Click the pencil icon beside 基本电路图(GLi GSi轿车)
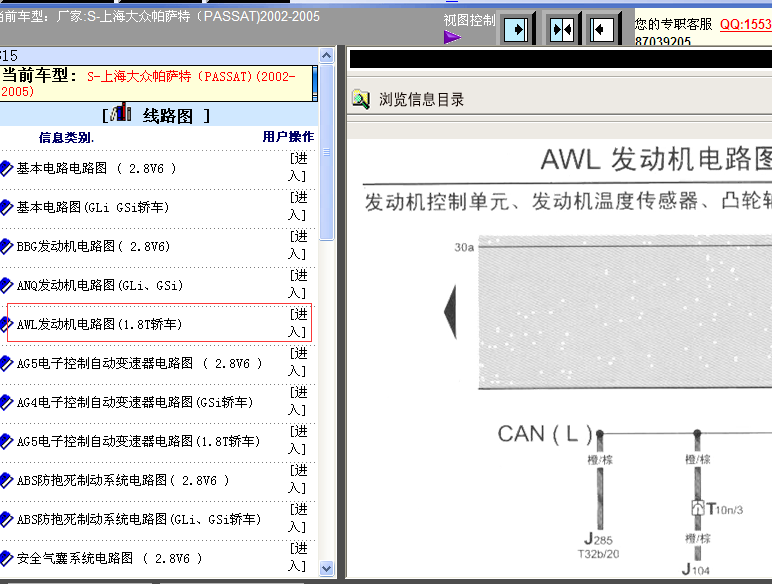 [6, 207]
